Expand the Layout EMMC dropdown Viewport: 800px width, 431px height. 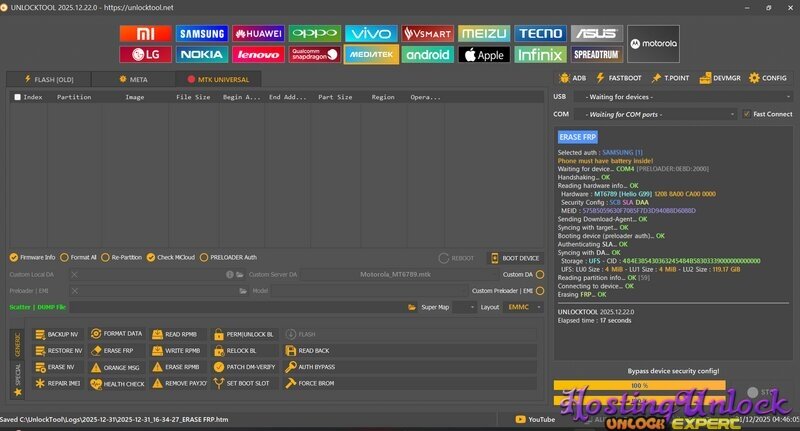(526, 307)
